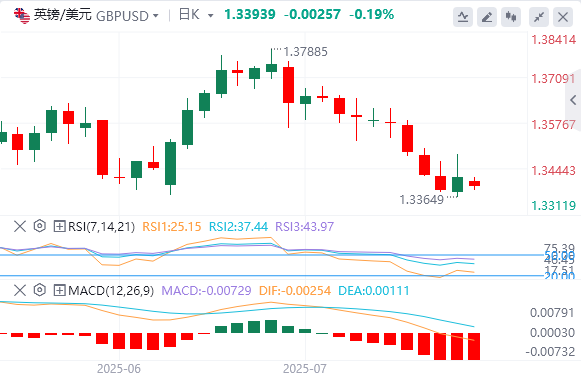Screen dimensions: 581x379
Task: Click the GBP/USD flag icon
Action: [21, 16]
